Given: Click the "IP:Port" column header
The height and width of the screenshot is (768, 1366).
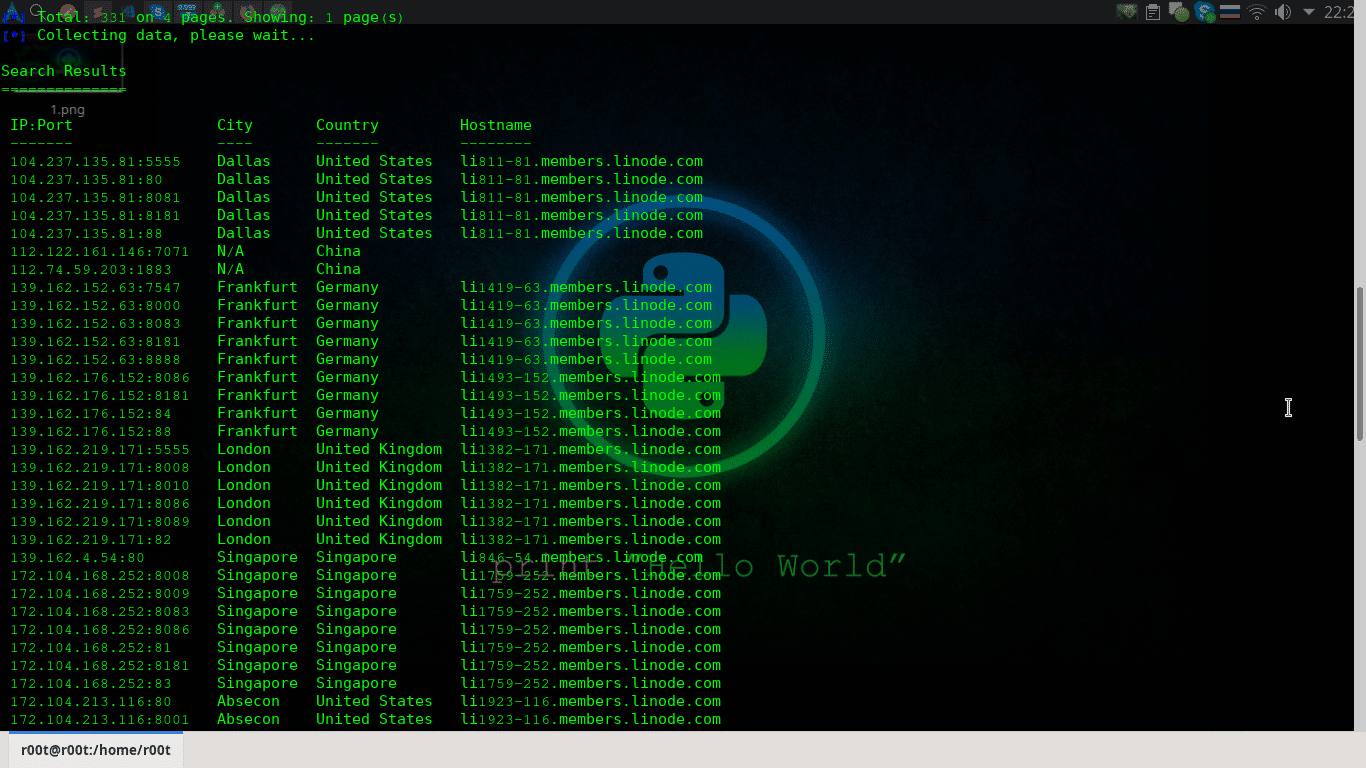Looking at the screenshot, I should (x=42, y=125).
